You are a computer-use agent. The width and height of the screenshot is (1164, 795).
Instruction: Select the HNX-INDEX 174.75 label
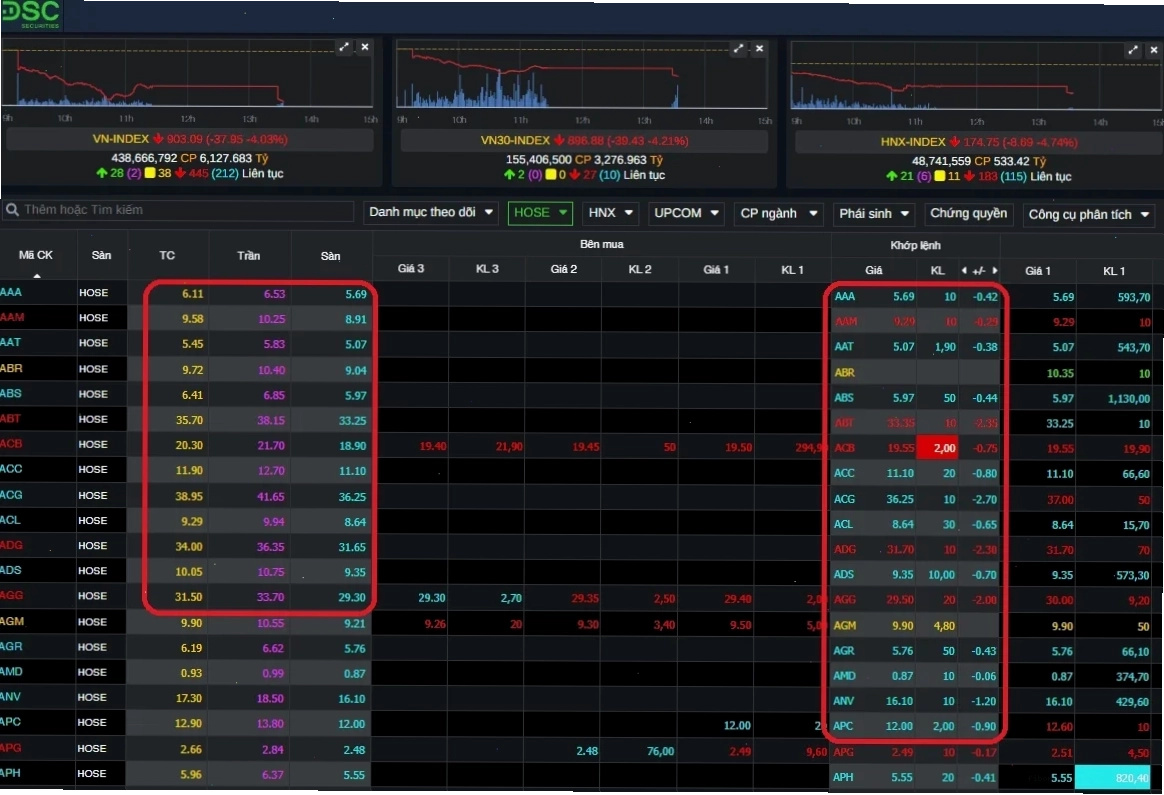coord(978,142)
